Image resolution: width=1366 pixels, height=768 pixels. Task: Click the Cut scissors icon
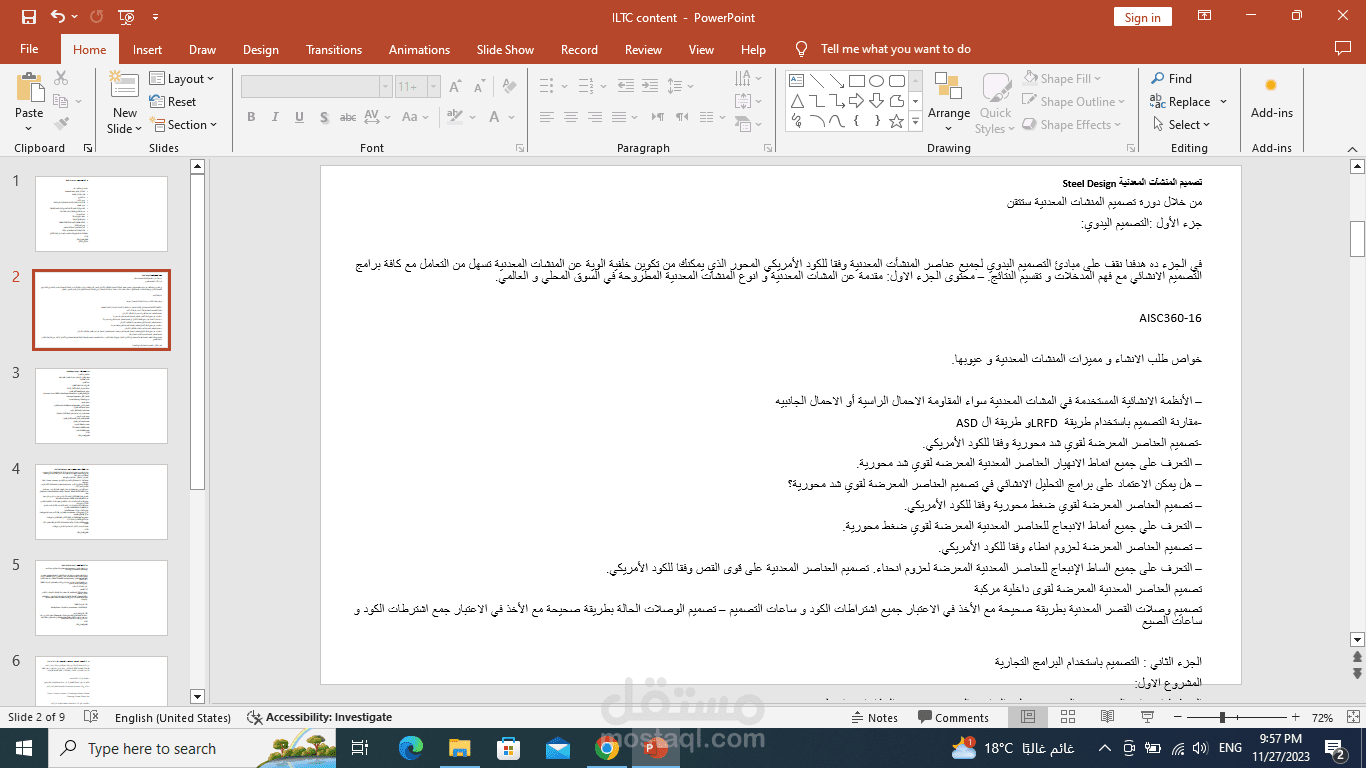61,78
